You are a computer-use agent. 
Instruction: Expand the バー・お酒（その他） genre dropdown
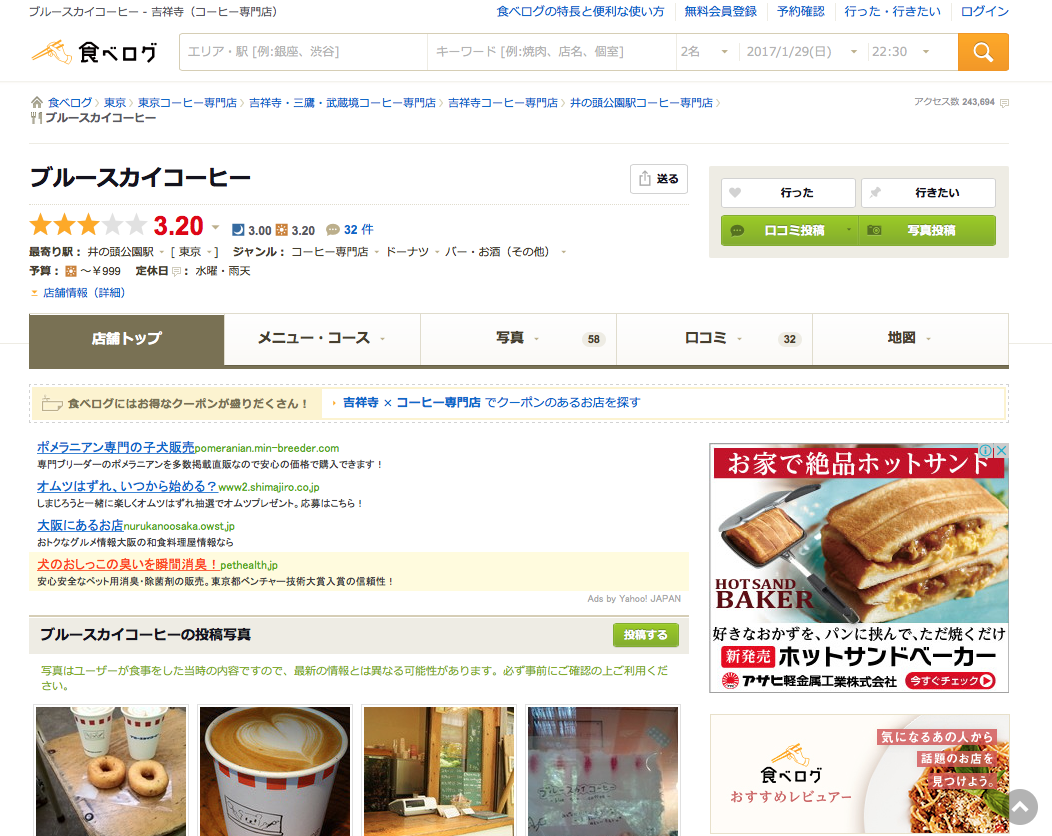tap(564, 252)
